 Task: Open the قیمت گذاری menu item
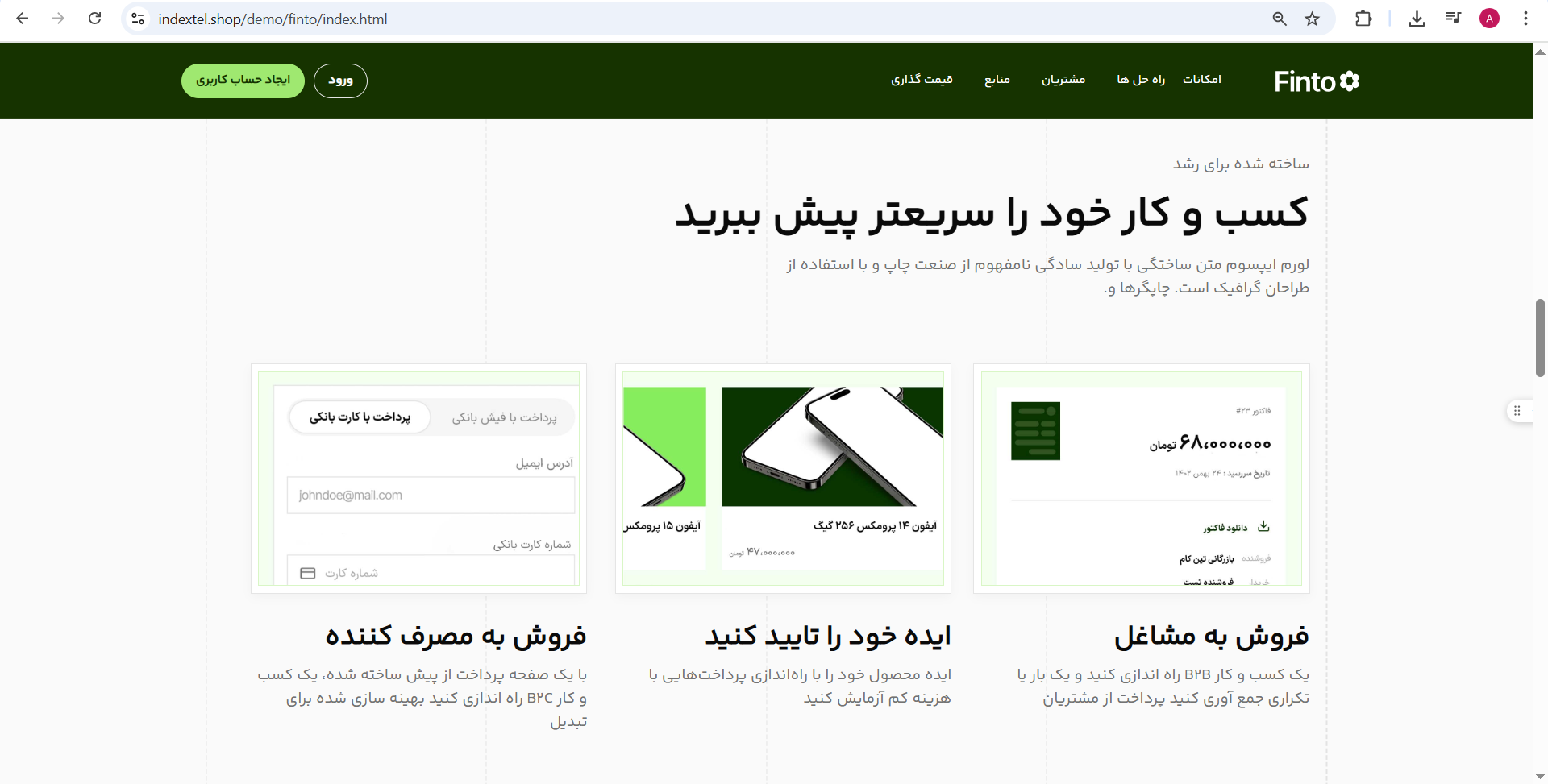922,79
